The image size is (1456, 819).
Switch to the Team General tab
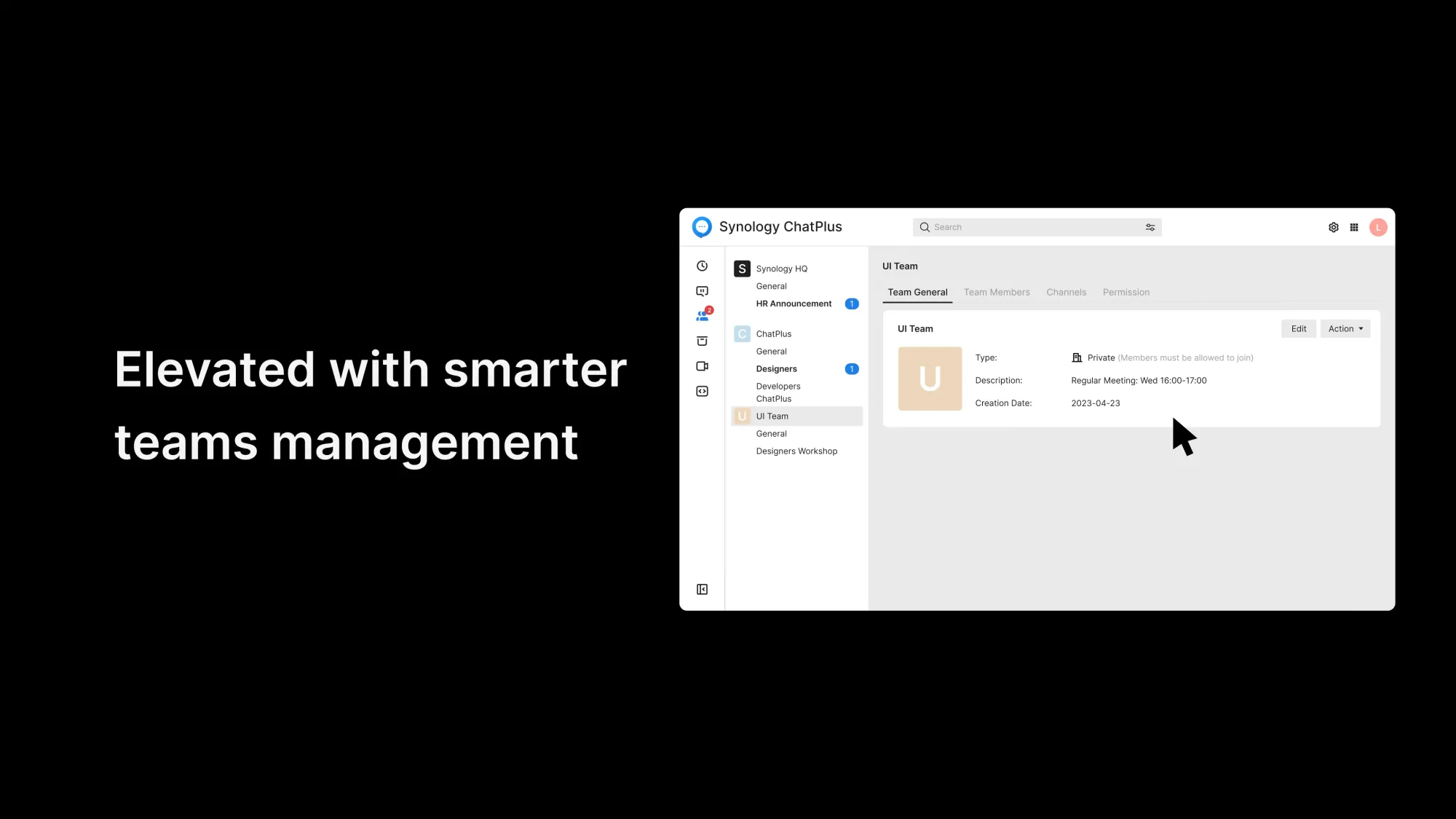point(917,293)
